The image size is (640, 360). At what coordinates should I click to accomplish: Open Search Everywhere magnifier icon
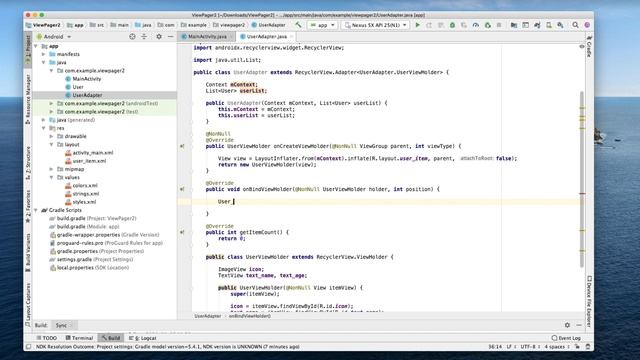point(575,25)
